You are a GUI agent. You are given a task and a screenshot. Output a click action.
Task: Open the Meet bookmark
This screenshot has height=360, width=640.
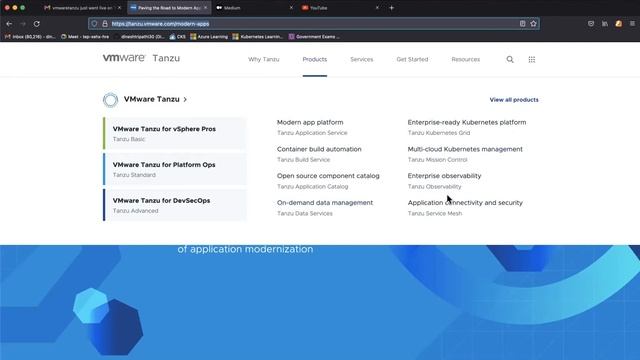(85, 37)
